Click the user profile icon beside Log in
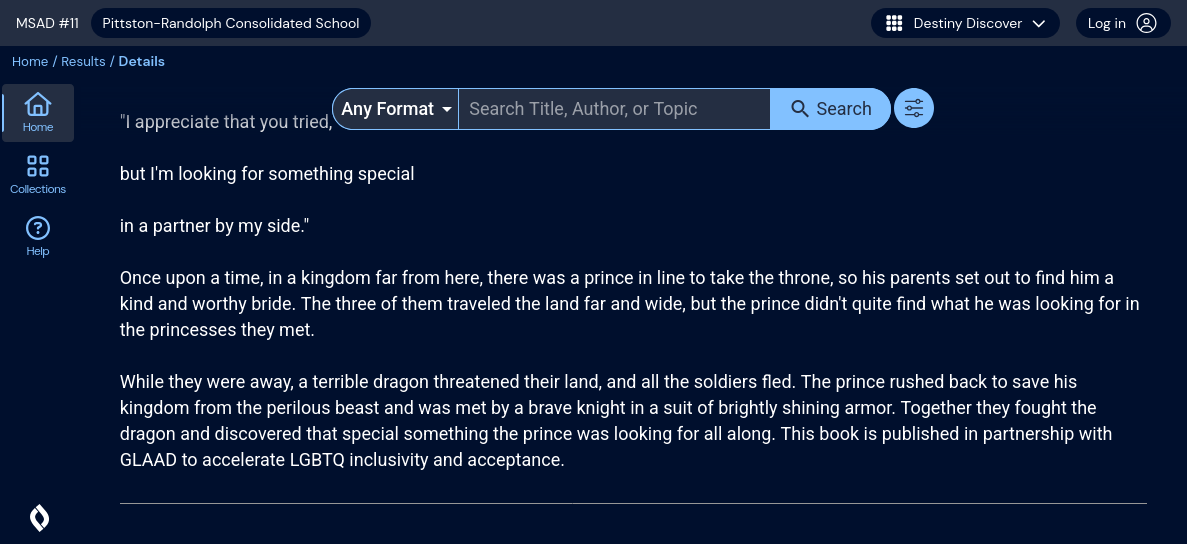Viewport: 1187px width, 544px height. coord(1147,23)
